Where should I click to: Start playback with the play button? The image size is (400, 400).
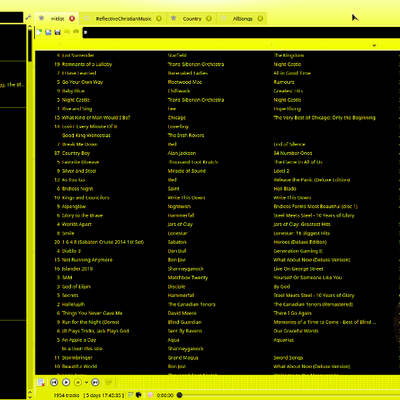pyautogui.click(x=66, y=382)
